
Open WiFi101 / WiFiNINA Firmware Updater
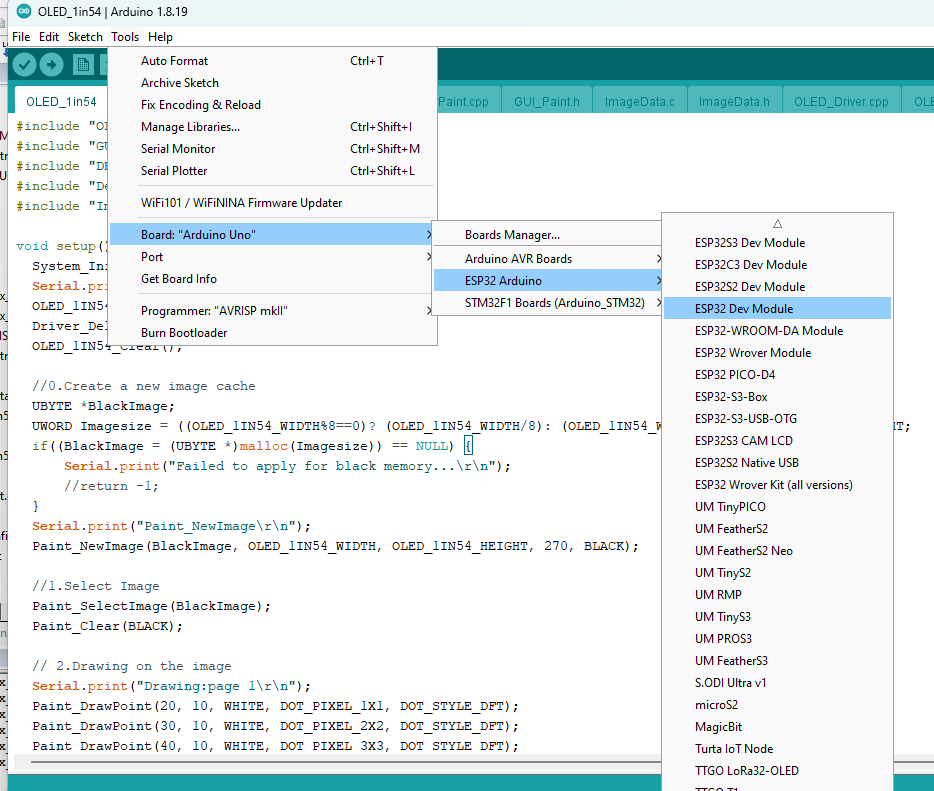click(x=273, y=203)
